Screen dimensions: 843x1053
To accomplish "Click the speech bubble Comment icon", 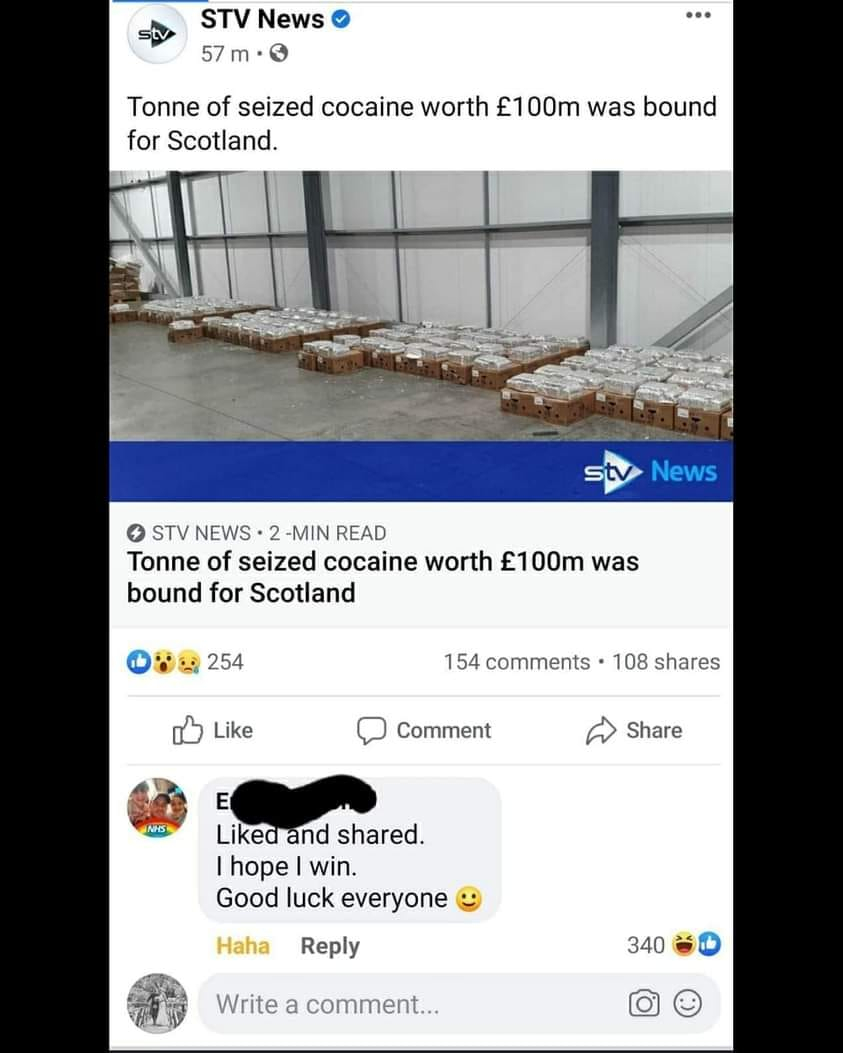I will click(371, 731).
